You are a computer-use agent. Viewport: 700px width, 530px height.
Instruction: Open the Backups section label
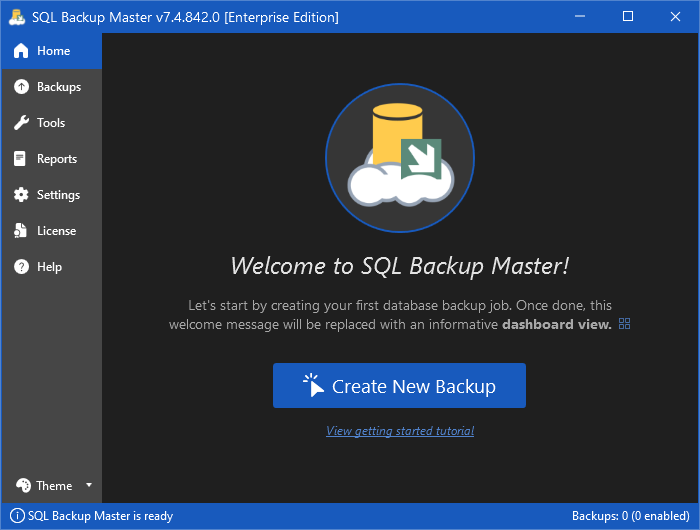59,87
